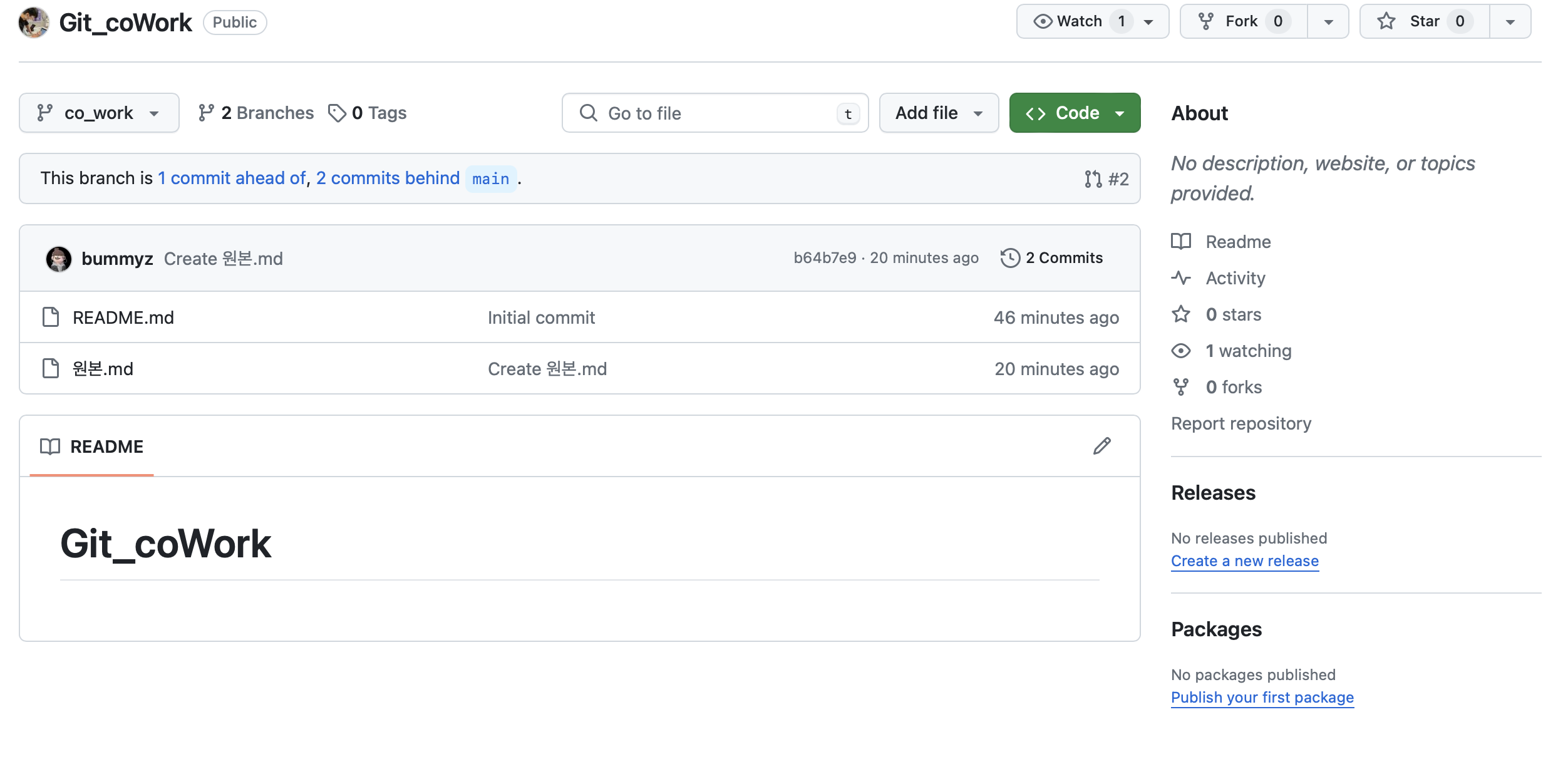This screenshot has height=764, width=1568.
Task: Open the 0 forks link
Action: [x=1217, y=387]
